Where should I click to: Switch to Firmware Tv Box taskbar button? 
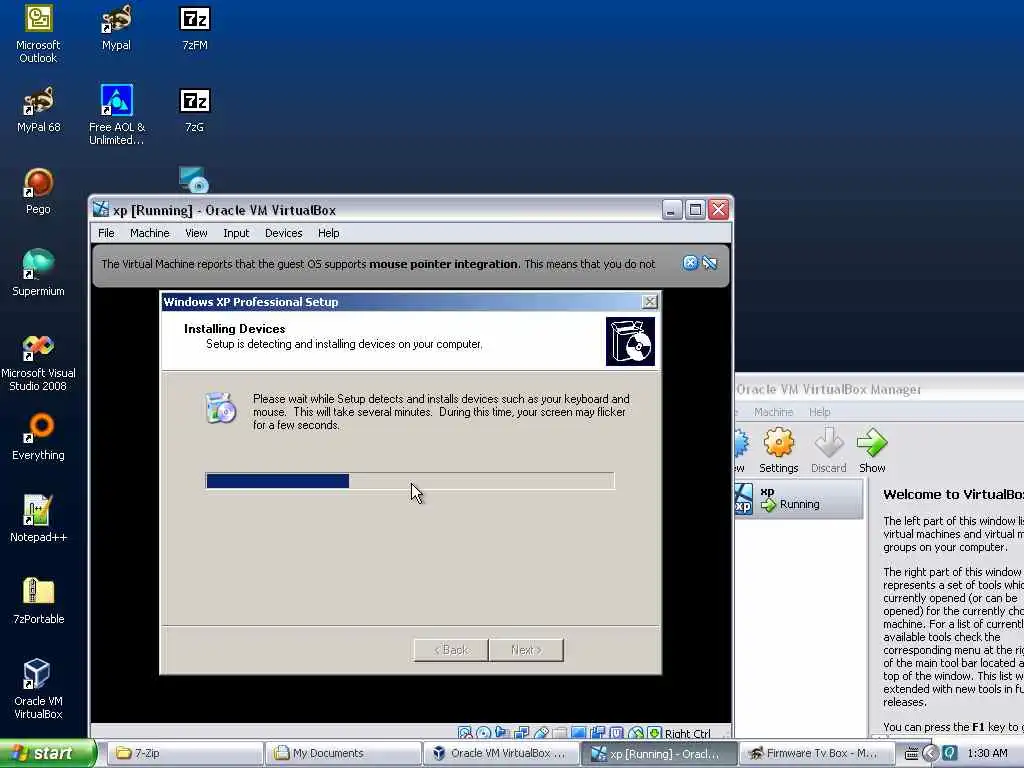tap(818, 753)
